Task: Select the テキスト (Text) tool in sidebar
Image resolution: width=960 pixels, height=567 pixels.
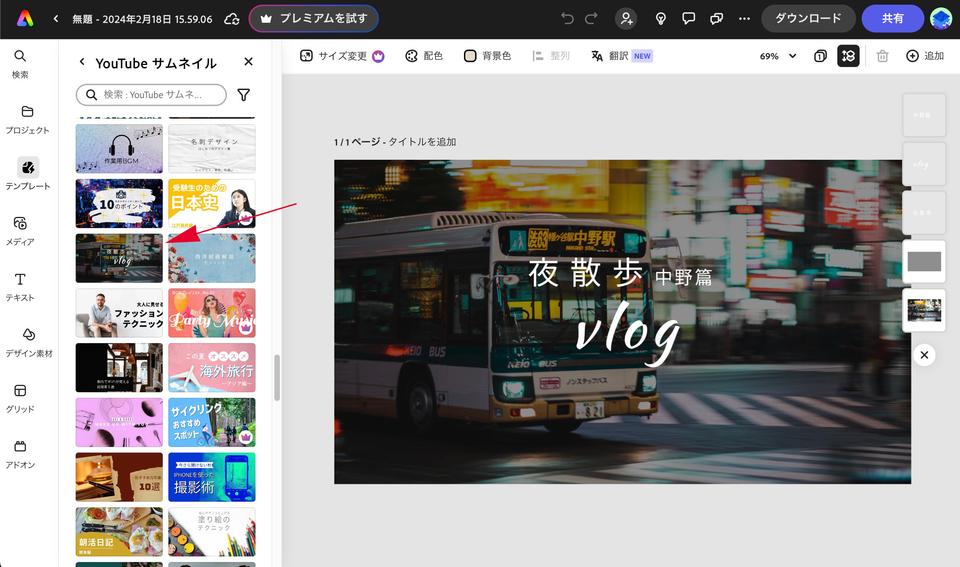Action: click(x=21, y=286)
